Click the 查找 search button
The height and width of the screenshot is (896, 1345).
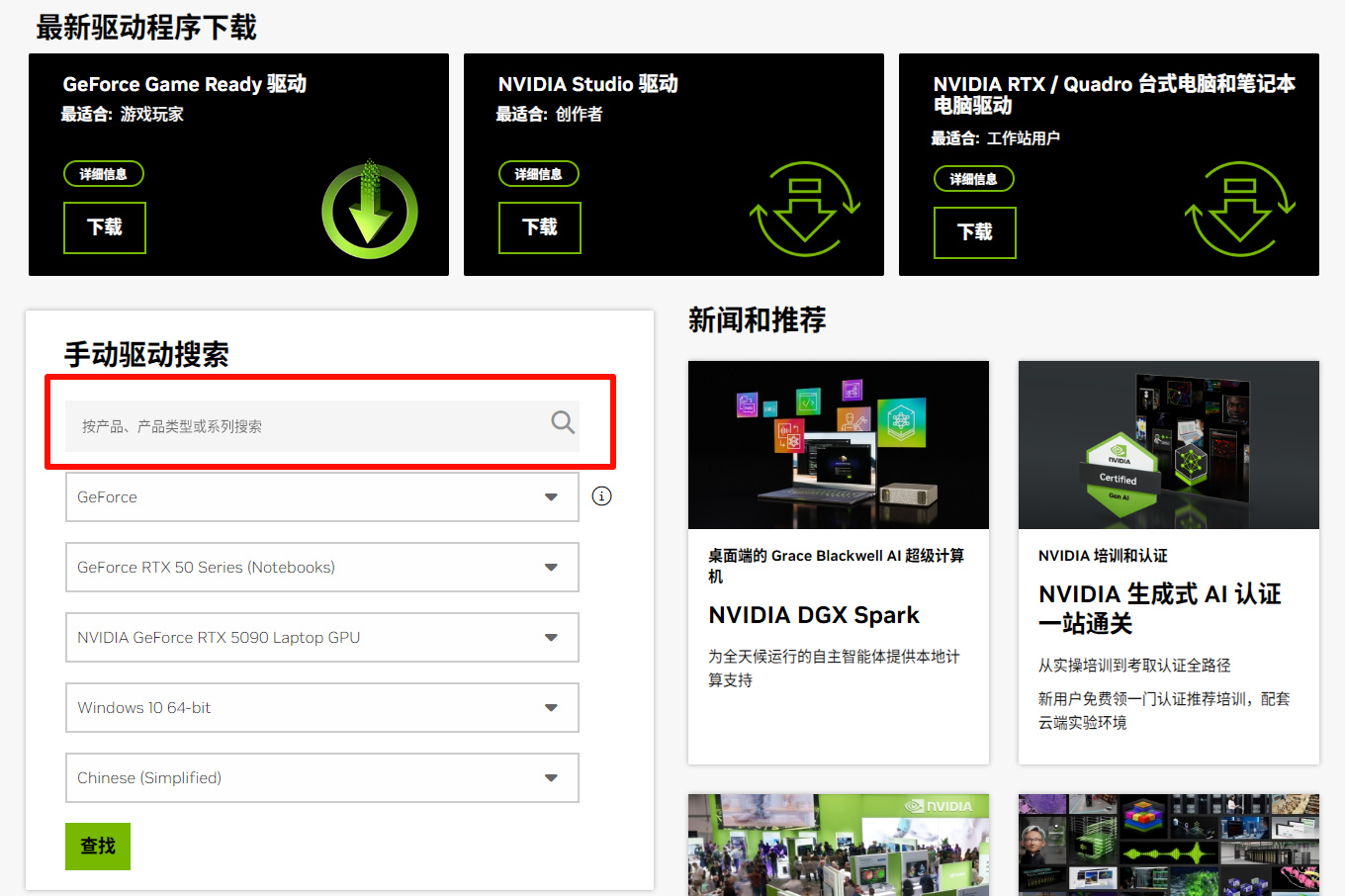coord(98,847)
